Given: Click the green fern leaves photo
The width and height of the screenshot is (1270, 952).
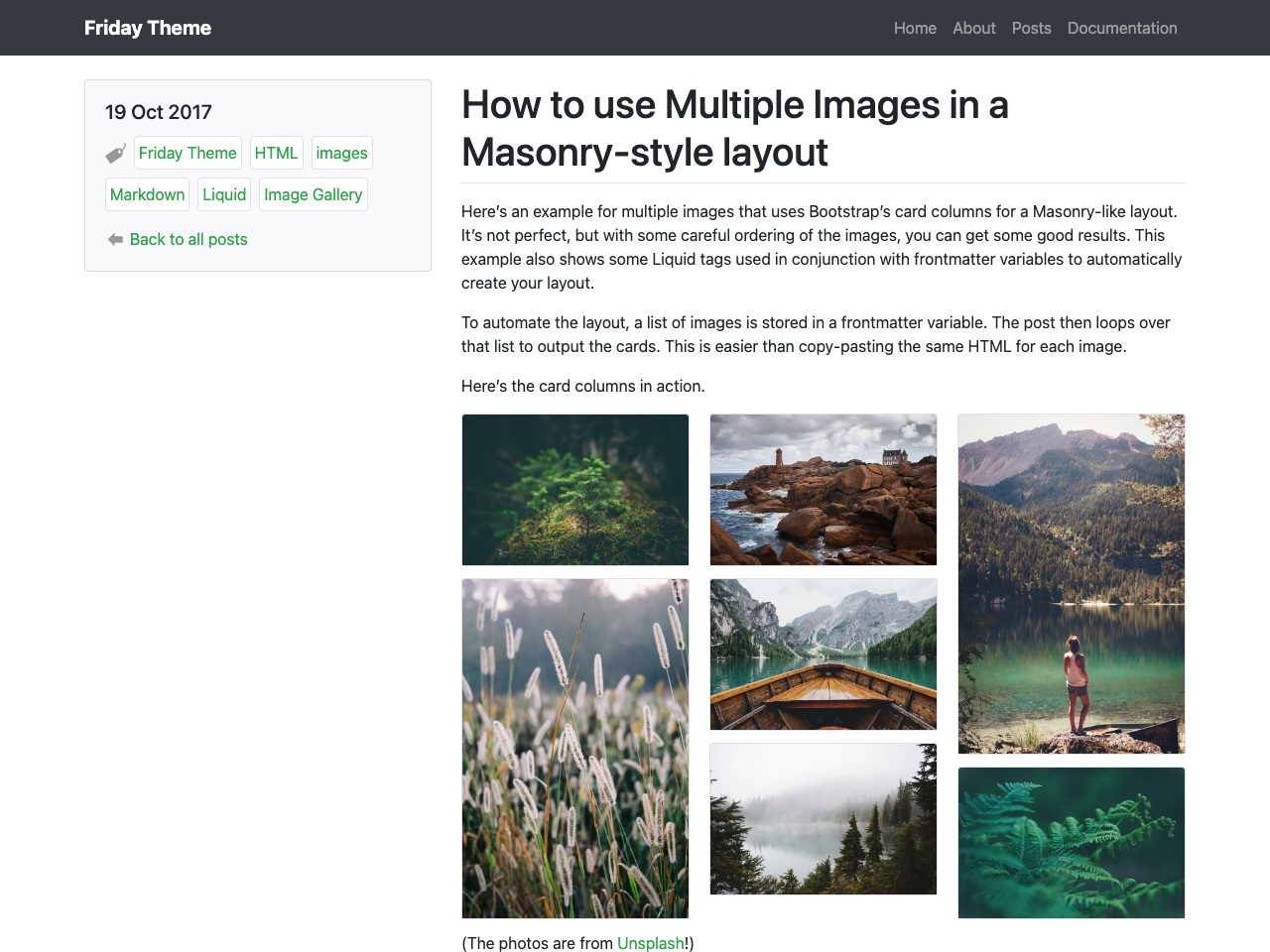Looking at the screenshot, I should pos(1072,843).
